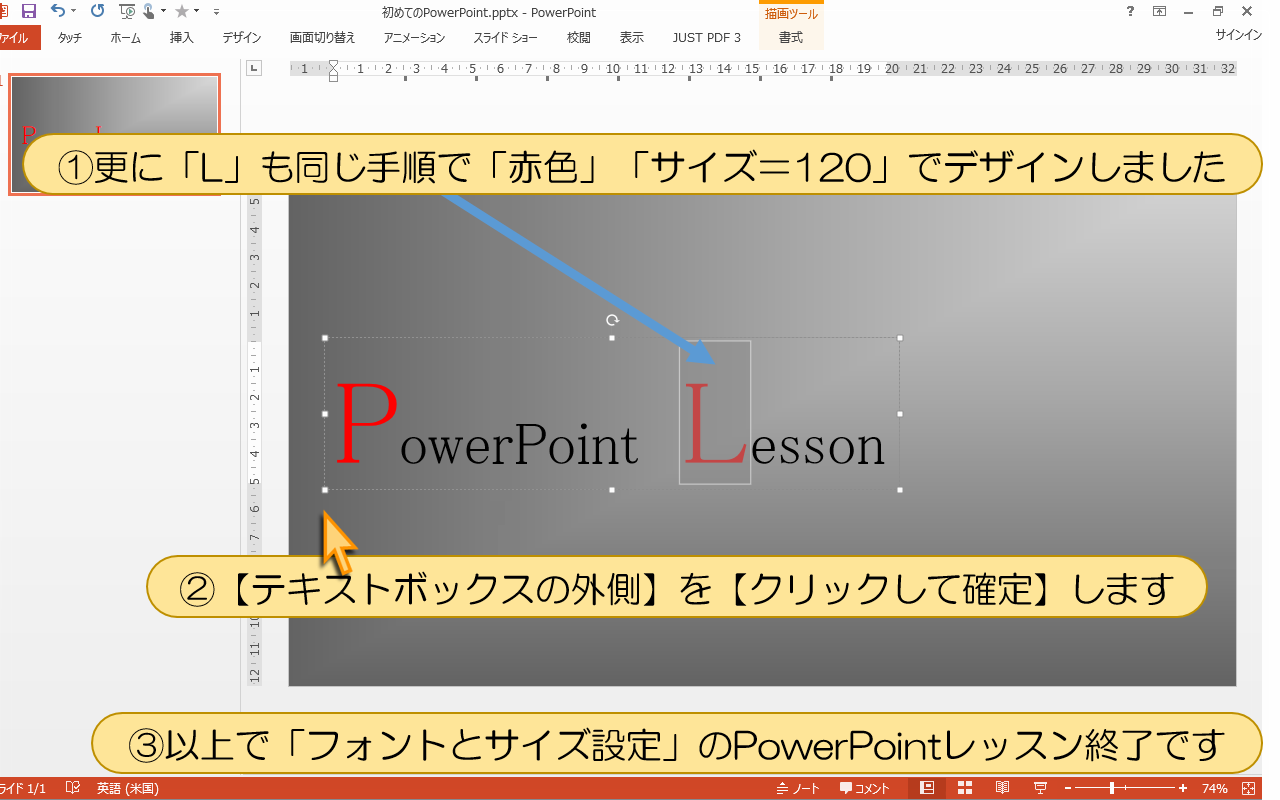Open Ribbon Display Options icon
Image resolution: width=1280 pixels, height=800 pixels.
[x=1159, y=12]
